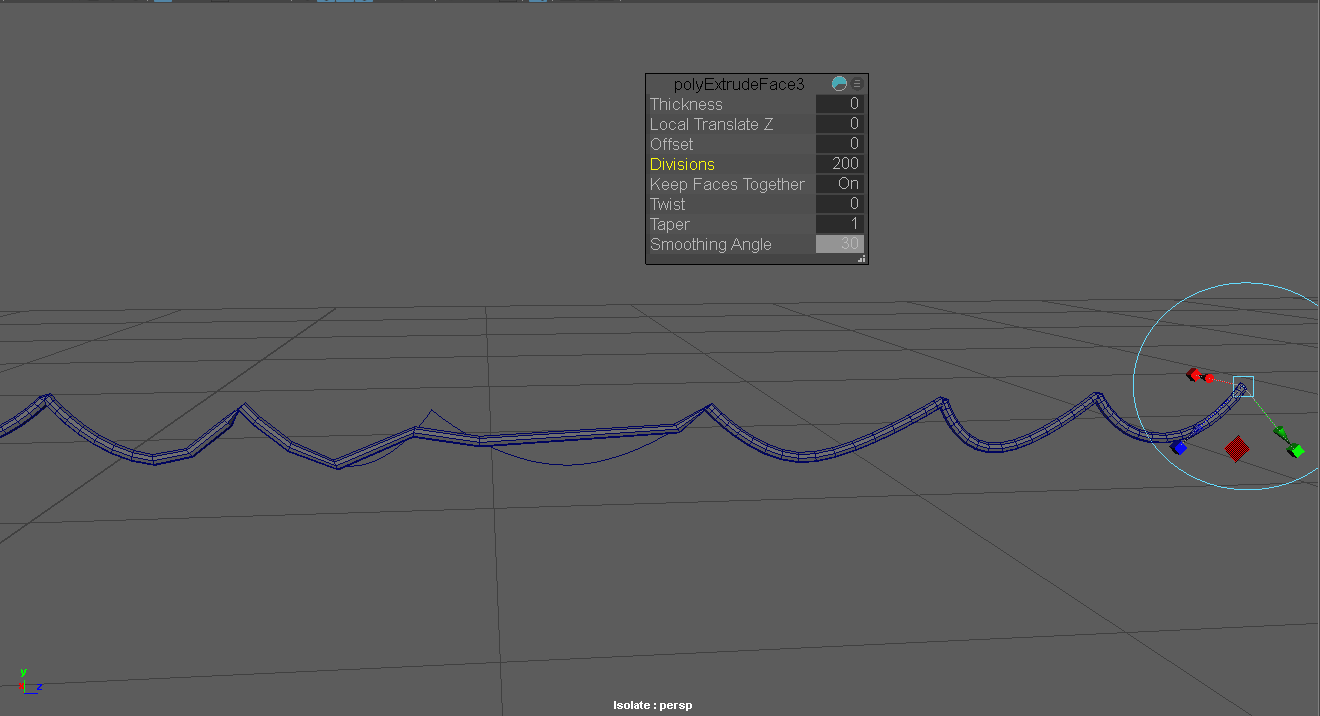Click the Twist value field
Image resolution: width=1320 pixels, height=716 pixels.
[x=840, y=204]
